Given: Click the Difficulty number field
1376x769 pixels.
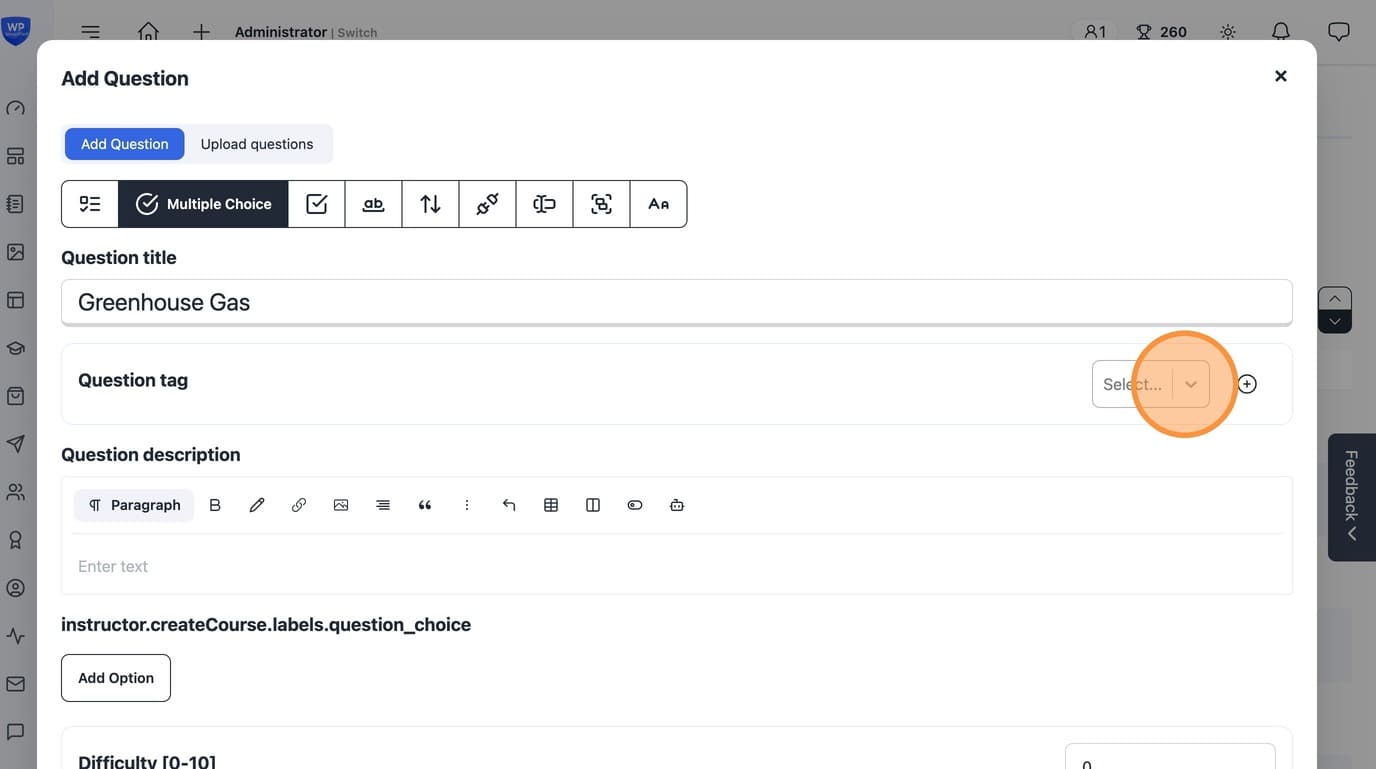Looking at the screenshot, I should 1170,756.
